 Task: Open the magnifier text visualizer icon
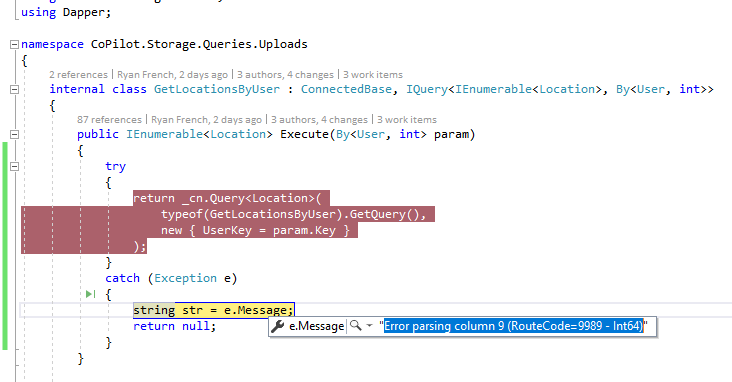(x=356, y=325)
